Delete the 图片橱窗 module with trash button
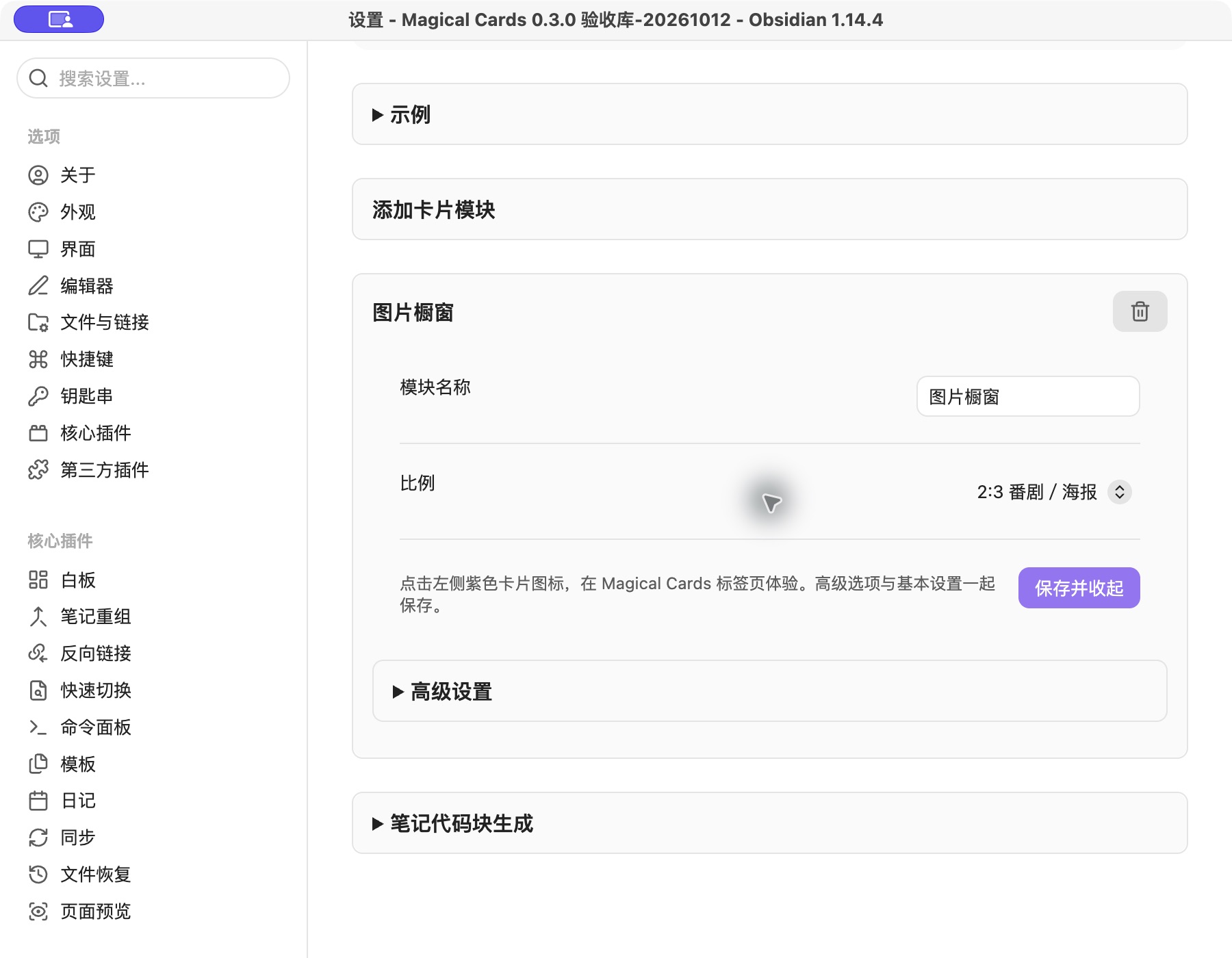1232x958 pixels. point(1140,312)
